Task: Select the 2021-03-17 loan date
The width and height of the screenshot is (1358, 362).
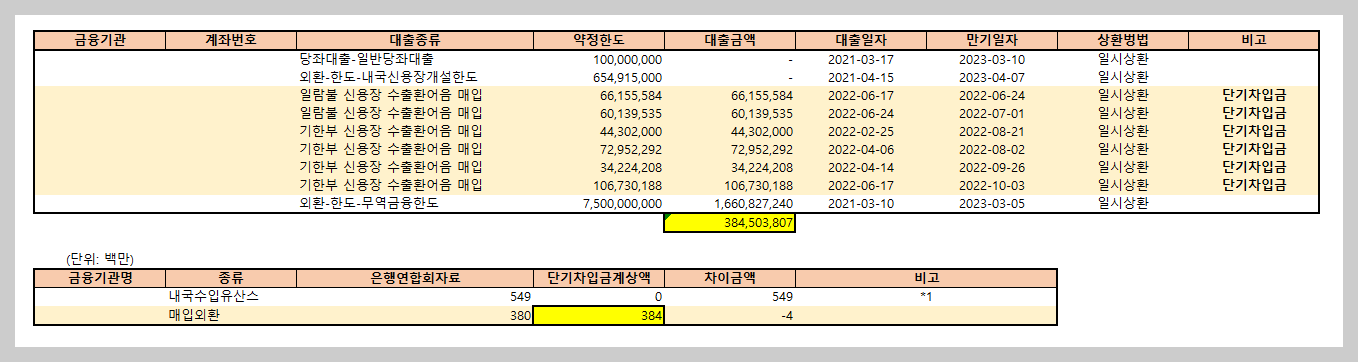Action: coord(861,59)
